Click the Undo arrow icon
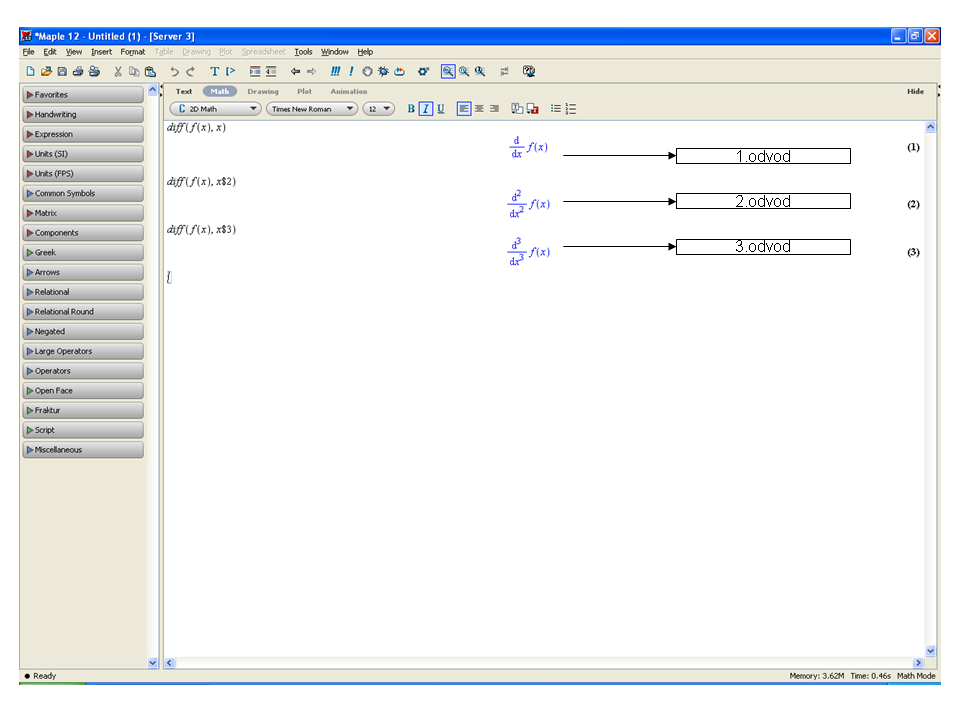Image resolution: width=960 pixels, height=720 pixels. [x=174, y=71]
